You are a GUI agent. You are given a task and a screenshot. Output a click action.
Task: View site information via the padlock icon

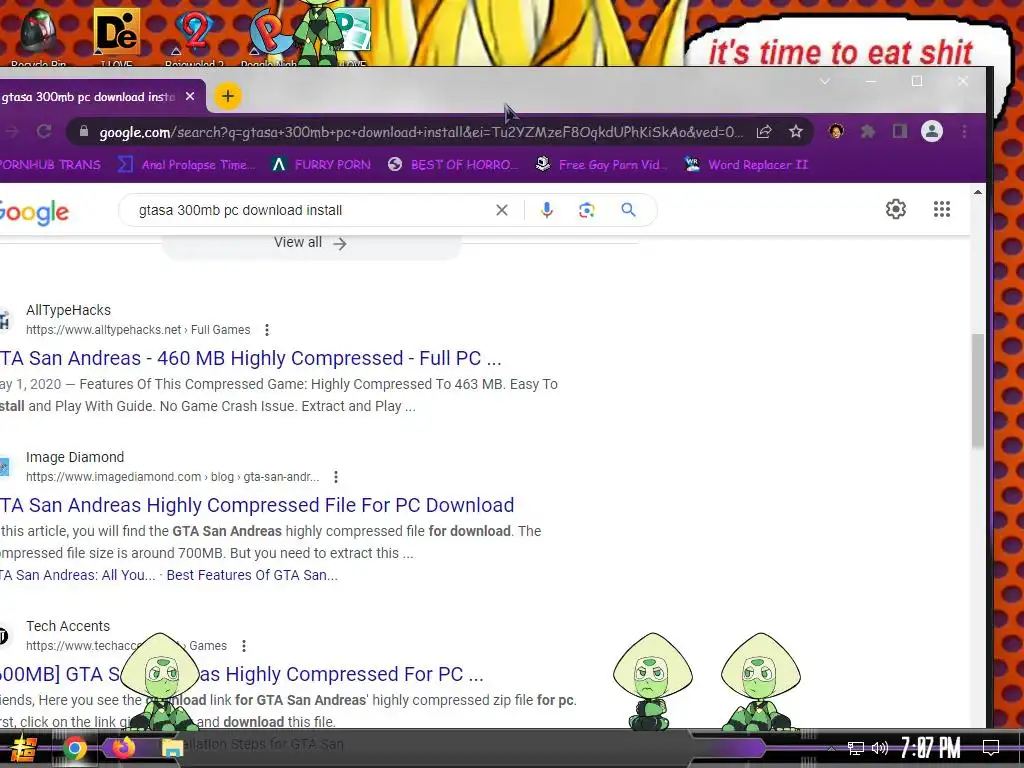pos(84,132)
